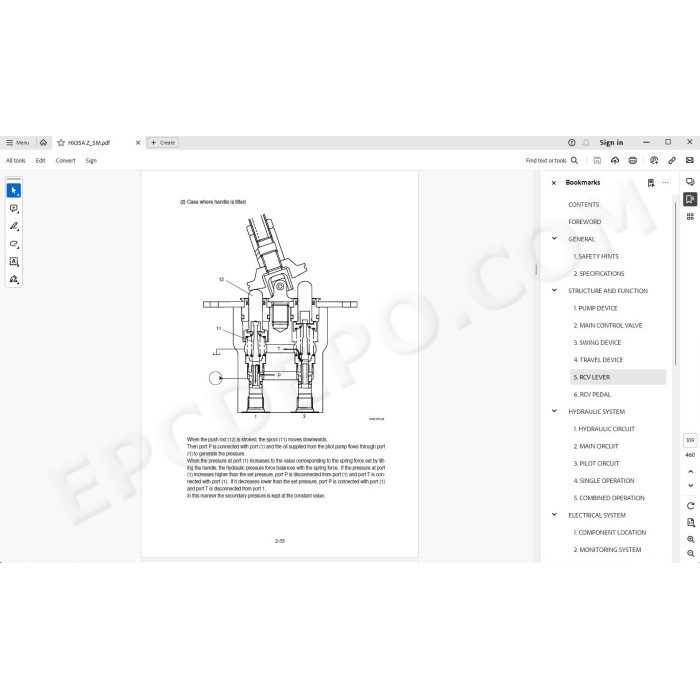Click the Share with others icon
Screen dimensions: 700x700
point(654,160)
